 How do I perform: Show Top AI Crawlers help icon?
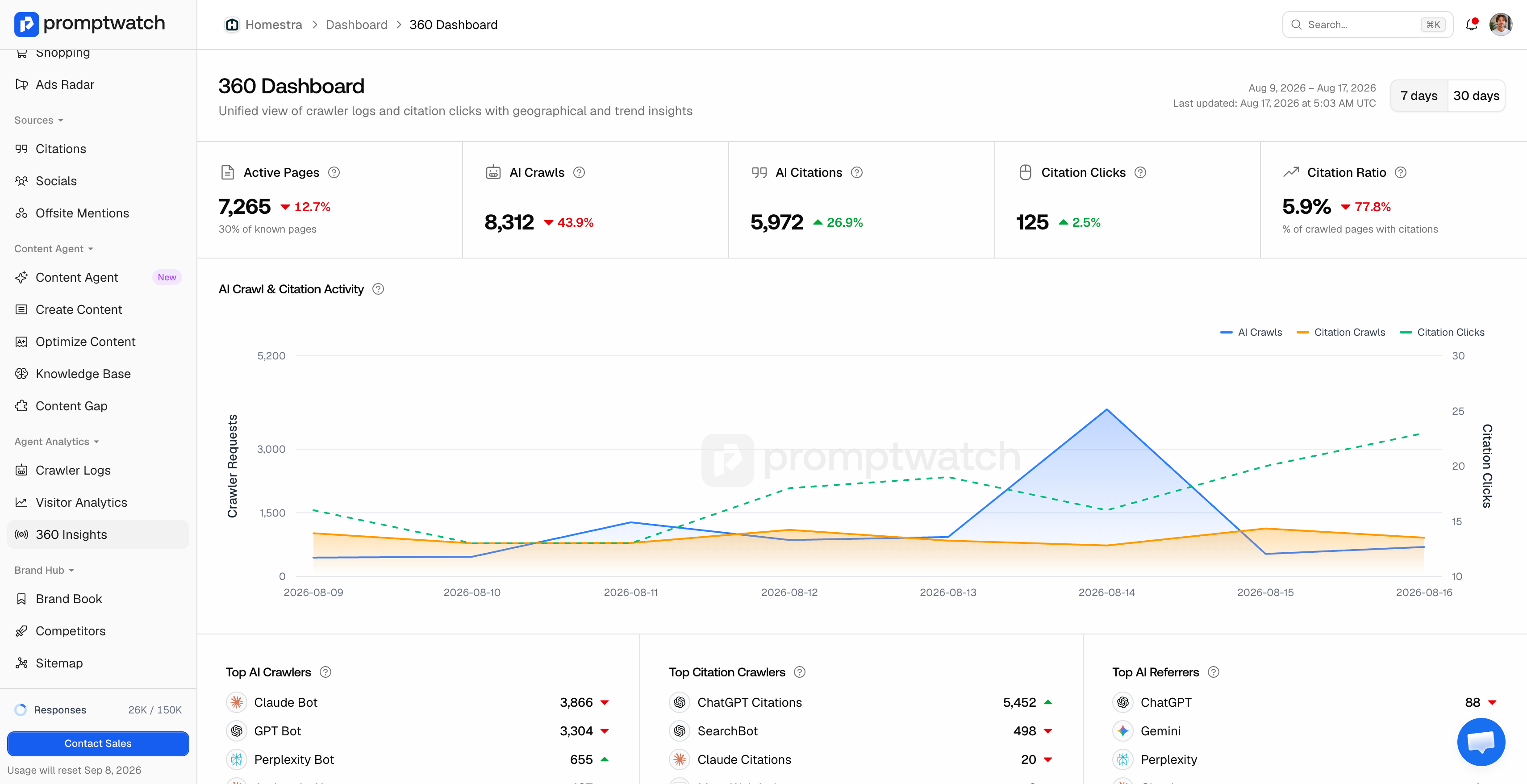(x=325, y=672)
